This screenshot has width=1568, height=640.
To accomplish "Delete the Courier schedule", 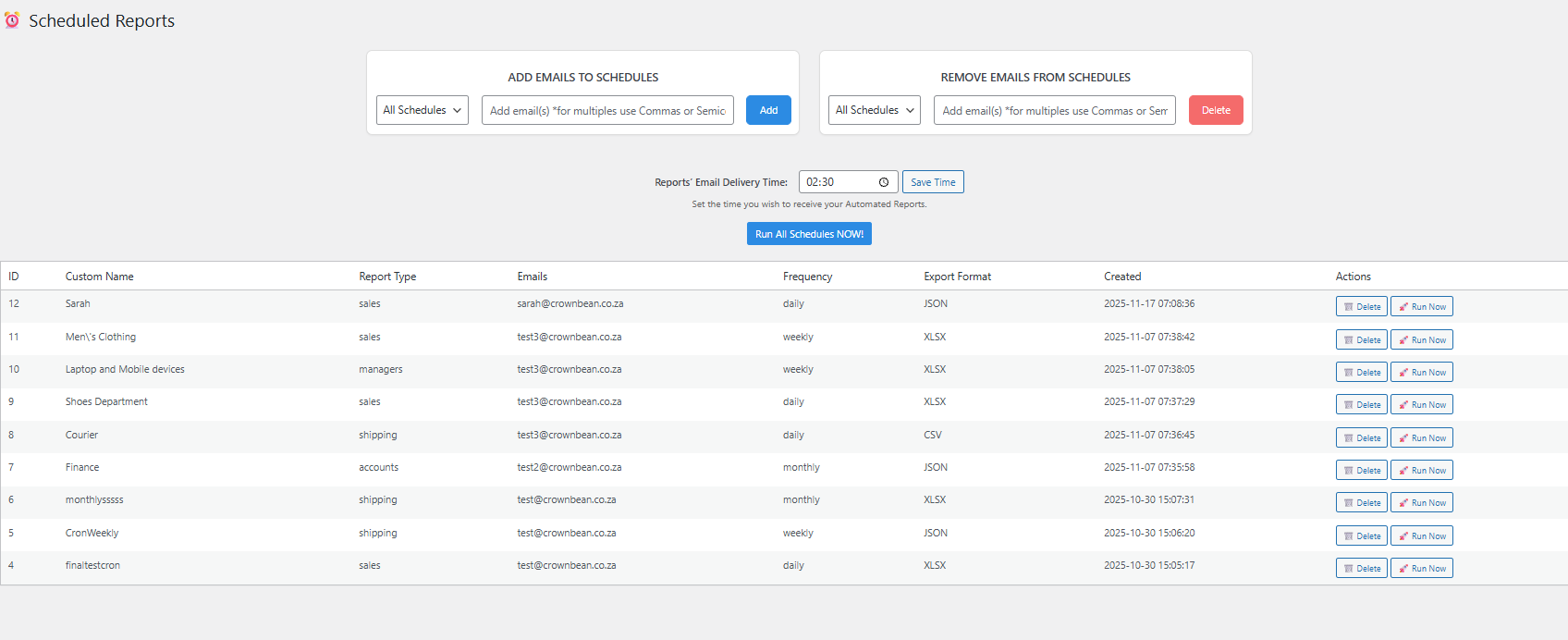I will pyautogui.click(x=1361, y=437).
